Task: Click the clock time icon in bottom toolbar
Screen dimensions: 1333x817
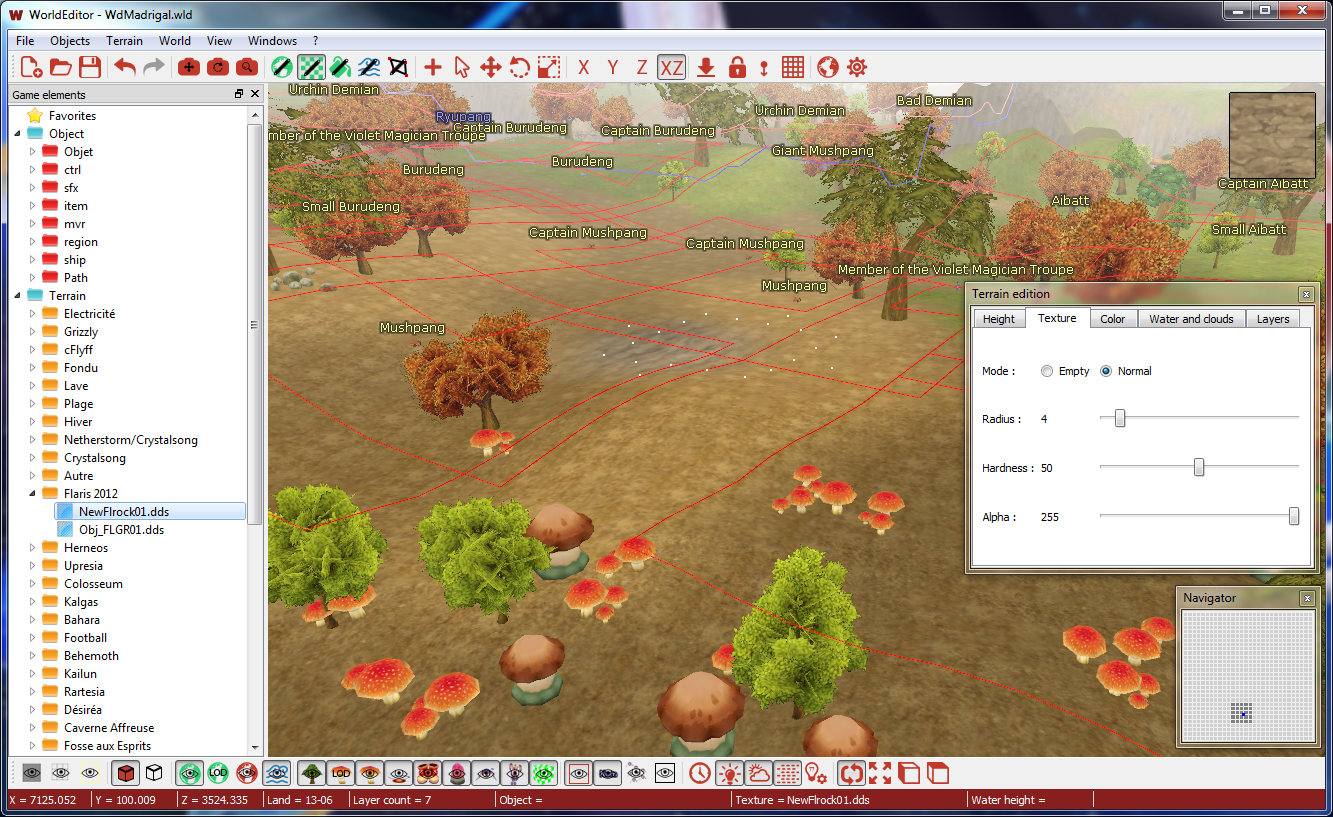Action: pos(700,773)
